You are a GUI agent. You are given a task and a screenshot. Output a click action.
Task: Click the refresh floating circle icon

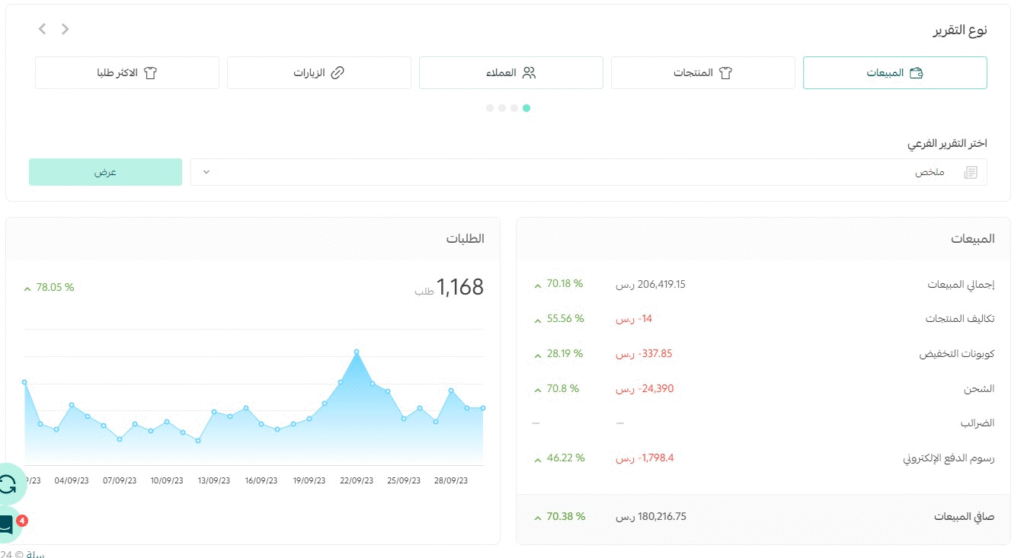click(8, 485)
